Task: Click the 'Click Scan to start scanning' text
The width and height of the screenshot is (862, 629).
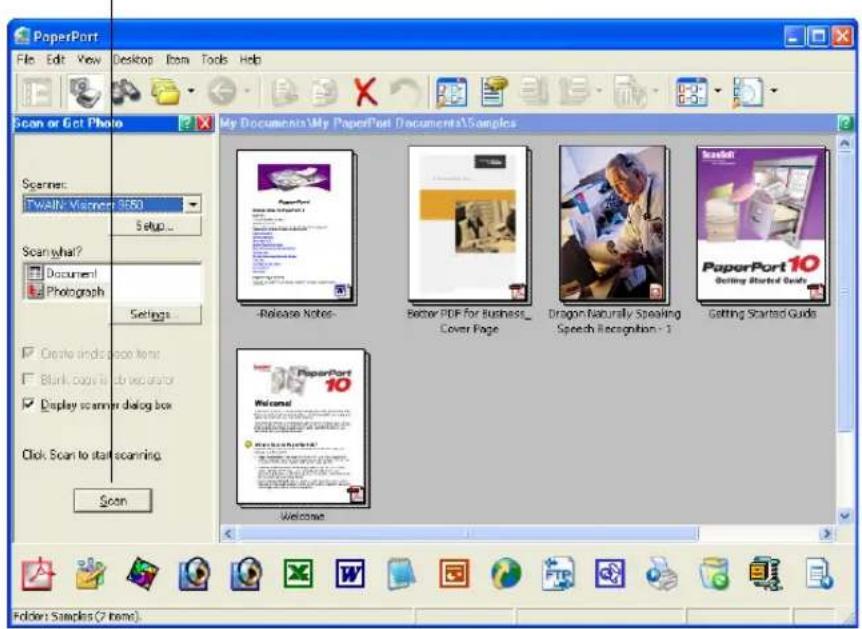Action: pyautogui.click(x=92, y=455)
